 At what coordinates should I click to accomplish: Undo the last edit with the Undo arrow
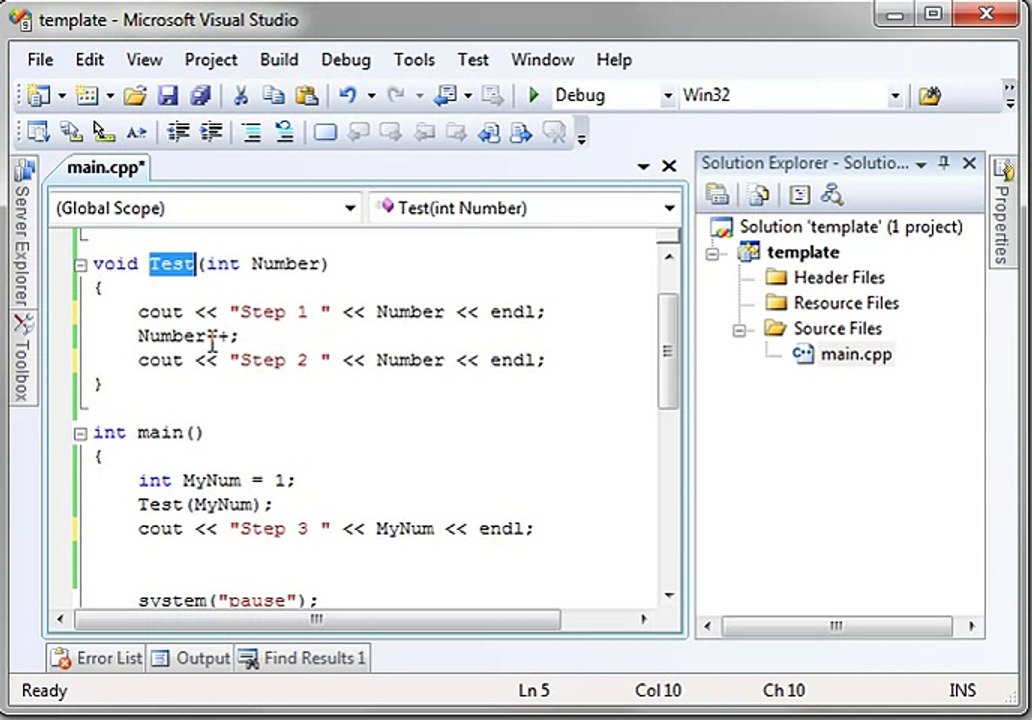point(348,96)
